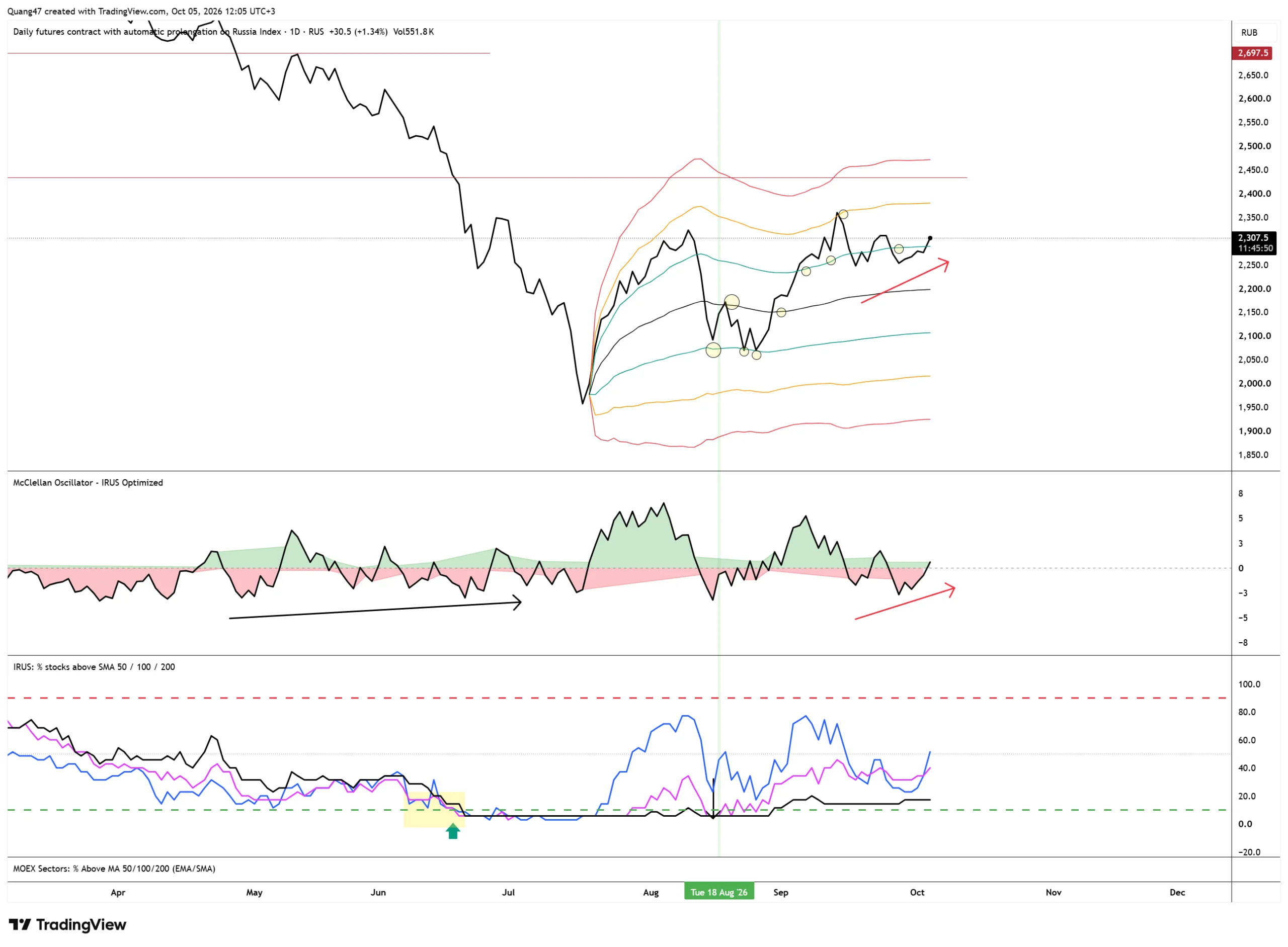Click the Aug label on the time axis

(651, 892)
